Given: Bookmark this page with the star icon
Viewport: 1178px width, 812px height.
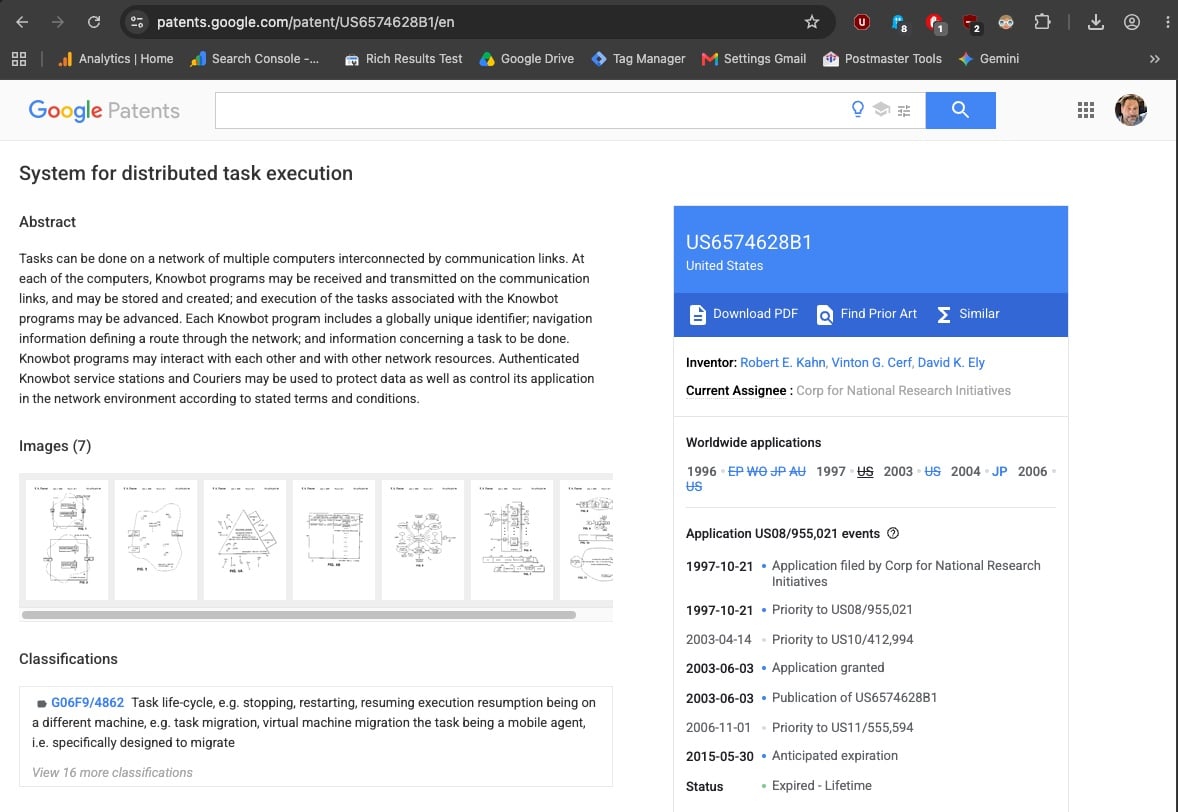Looking at the screenshot, I should 812,22.
